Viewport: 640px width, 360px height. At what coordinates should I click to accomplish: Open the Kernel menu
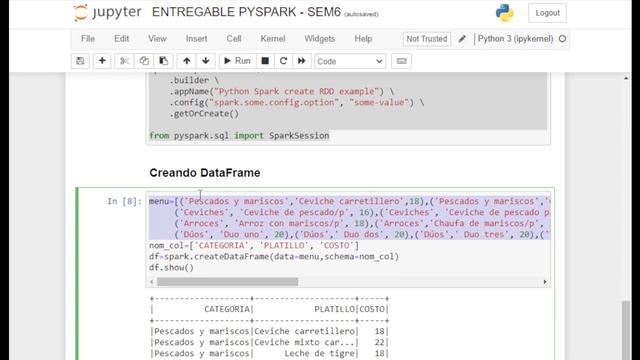[x=273, y=39]
